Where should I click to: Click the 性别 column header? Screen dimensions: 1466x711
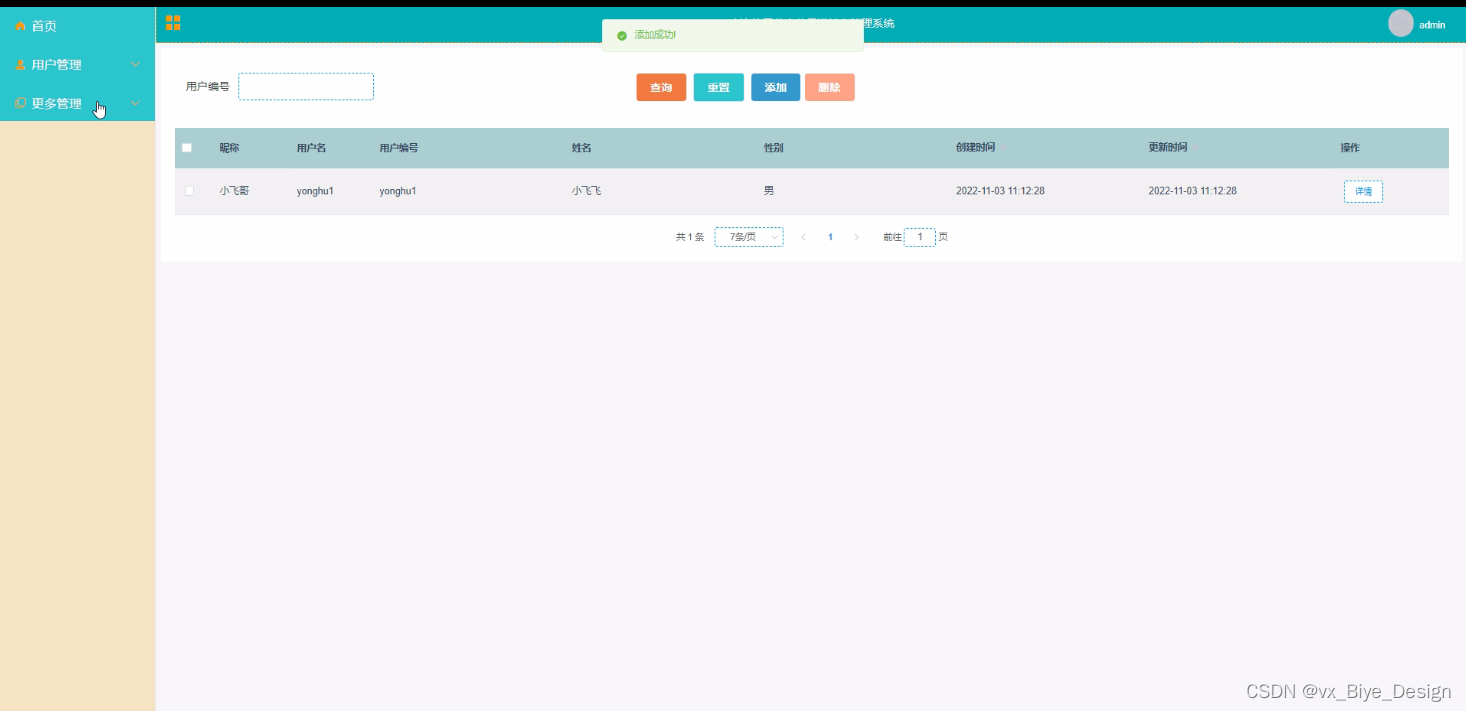tap(774, 148)
